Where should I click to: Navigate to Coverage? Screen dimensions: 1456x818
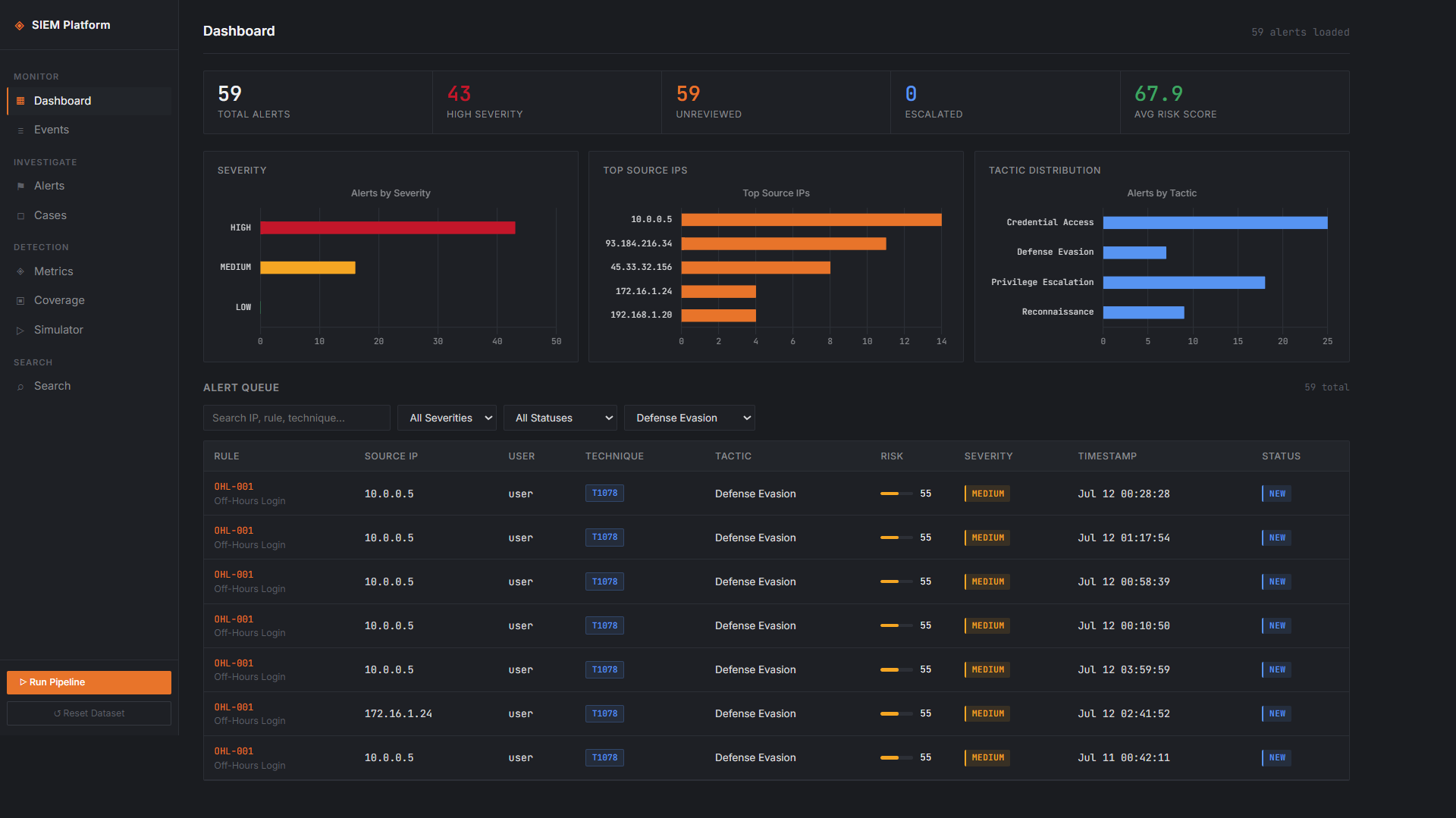[89, 300]
